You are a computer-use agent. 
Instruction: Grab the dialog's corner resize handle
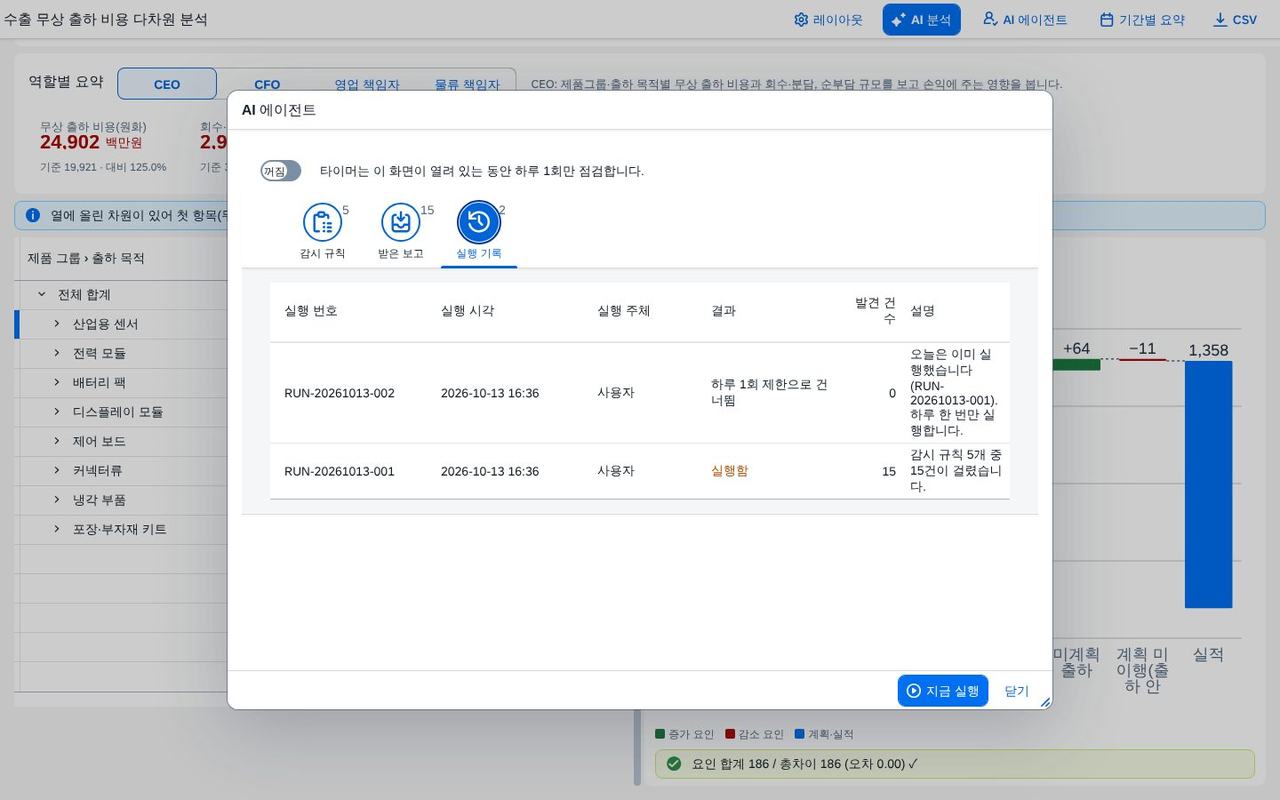click(x=1045, y=702)
